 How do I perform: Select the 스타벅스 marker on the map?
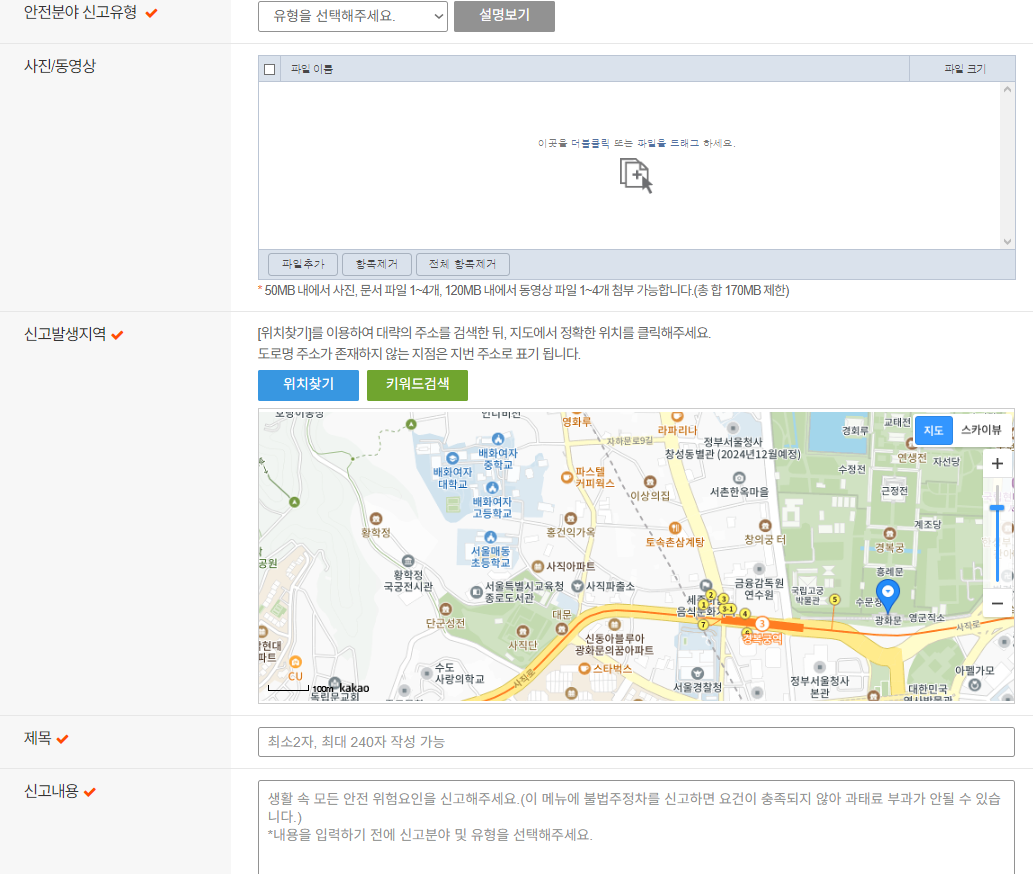point(583,667)
